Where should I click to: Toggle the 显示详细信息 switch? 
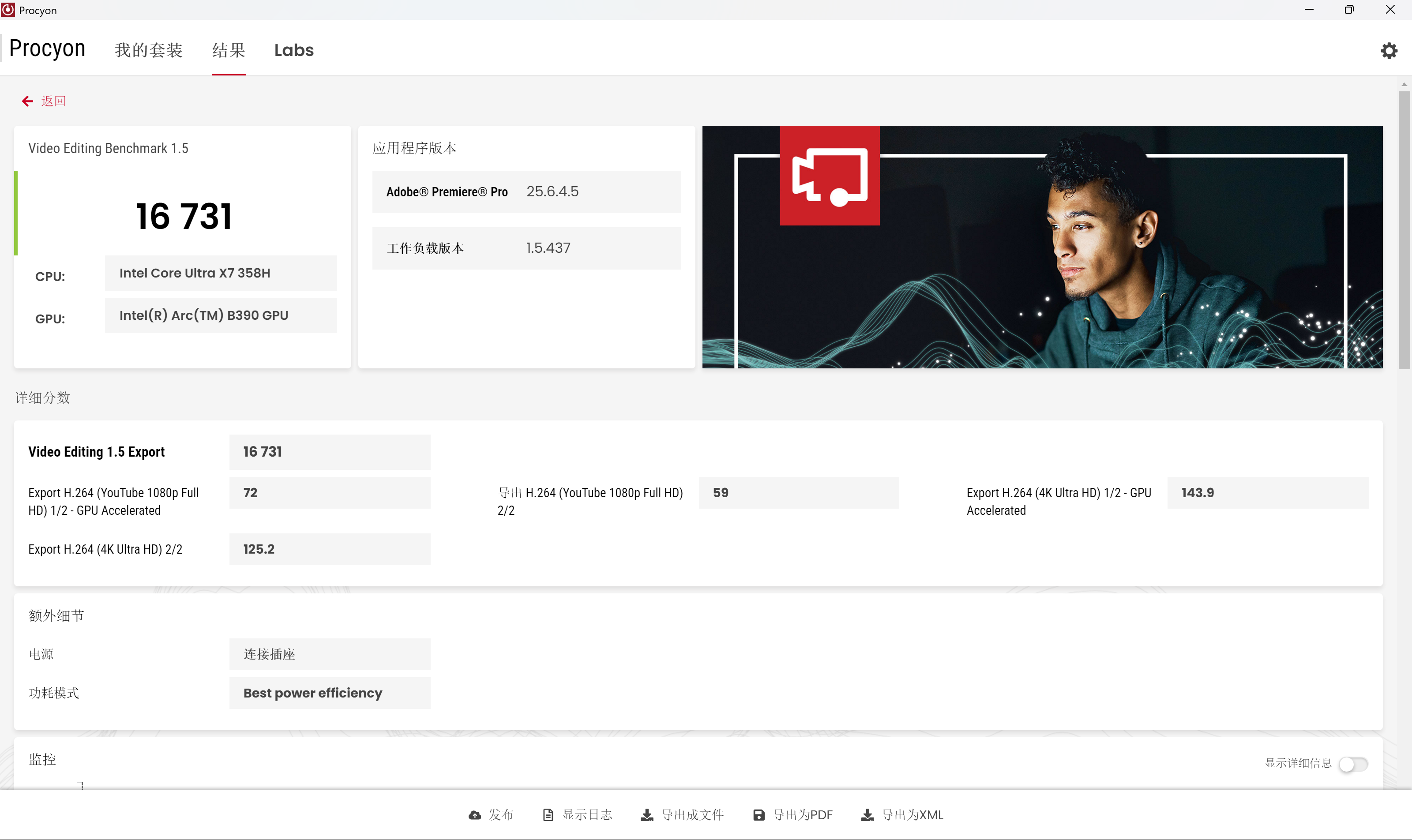1353,764
